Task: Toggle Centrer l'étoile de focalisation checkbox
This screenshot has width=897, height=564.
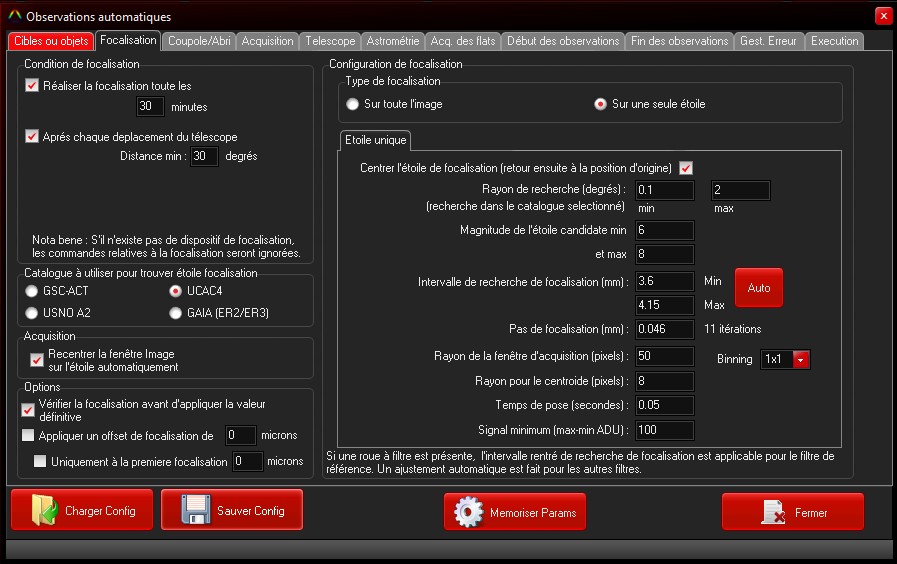Action: (x=685, y=168)
